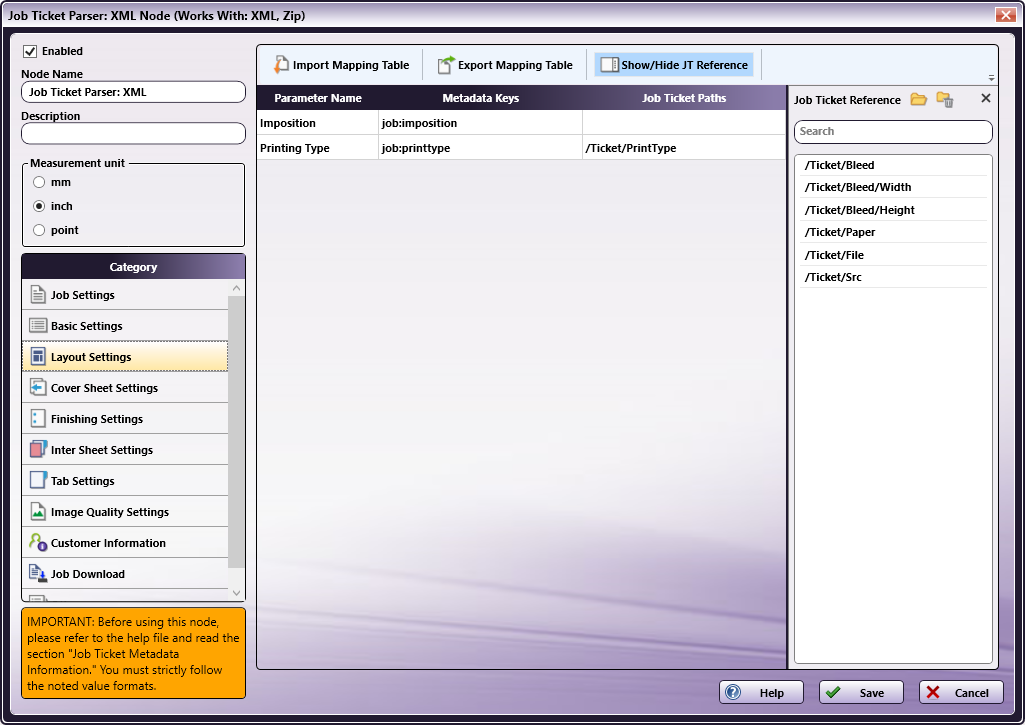Select /Ticket/File reference path

(893, 255)
